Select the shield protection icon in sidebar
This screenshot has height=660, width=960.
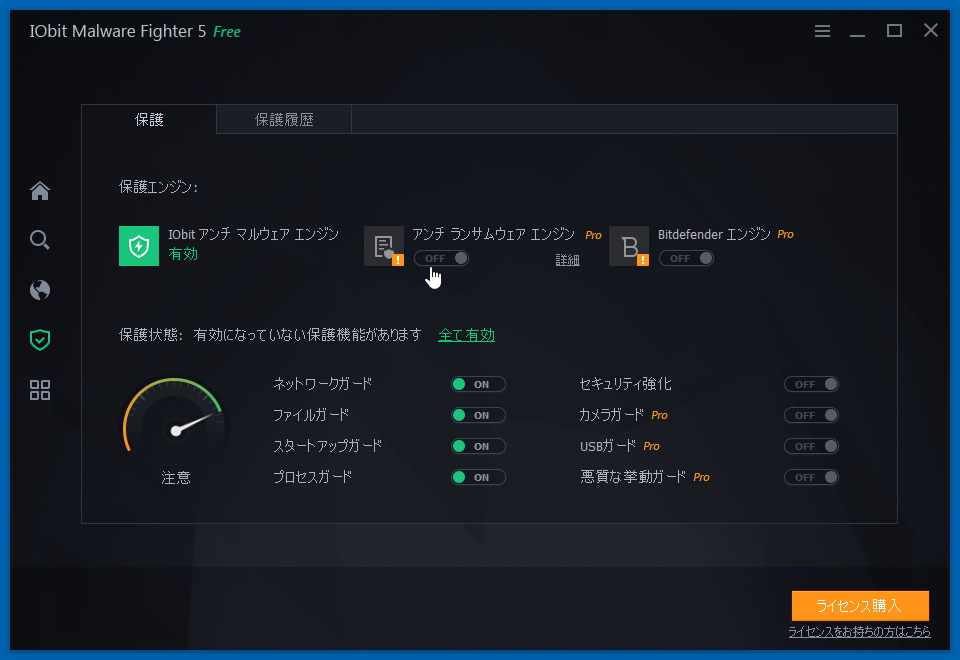(x=39, y=340)
